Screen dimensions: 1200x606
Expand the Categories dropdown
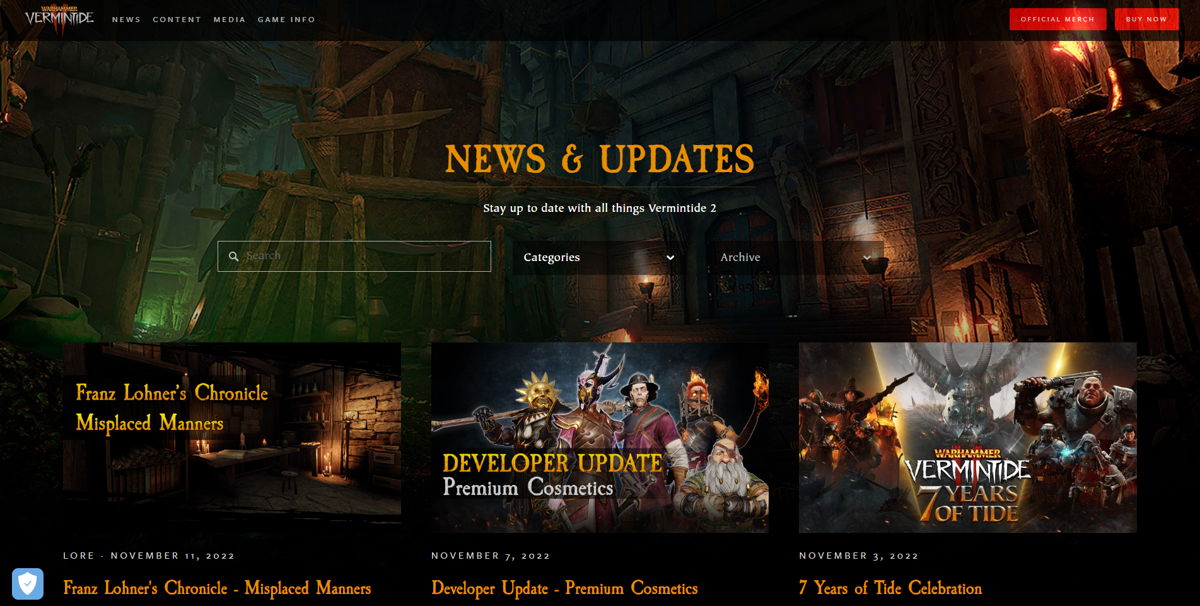pos(599,257)
